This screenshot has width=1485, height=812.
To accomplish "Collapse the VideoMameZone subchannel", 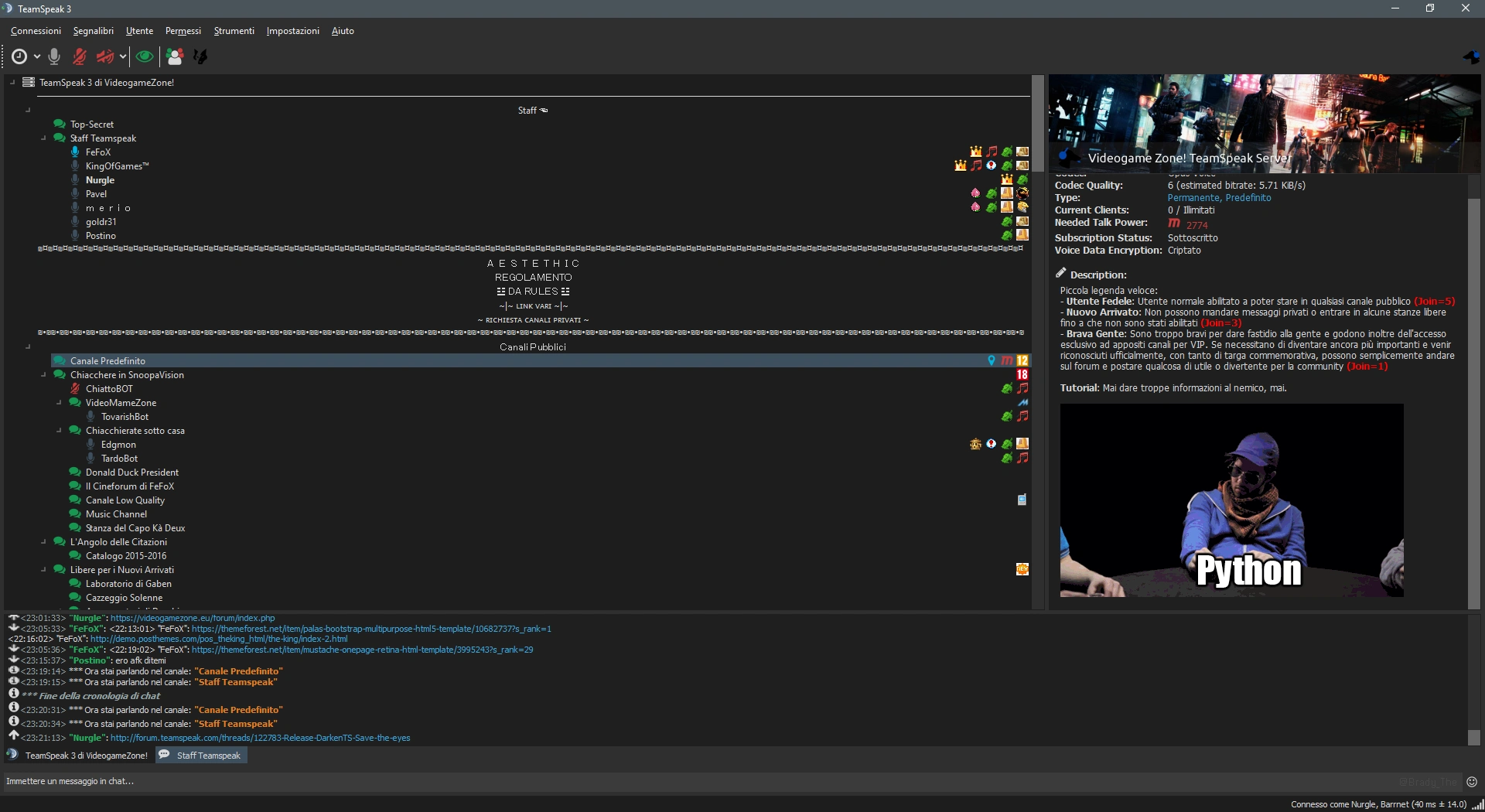I will (59, 402).
